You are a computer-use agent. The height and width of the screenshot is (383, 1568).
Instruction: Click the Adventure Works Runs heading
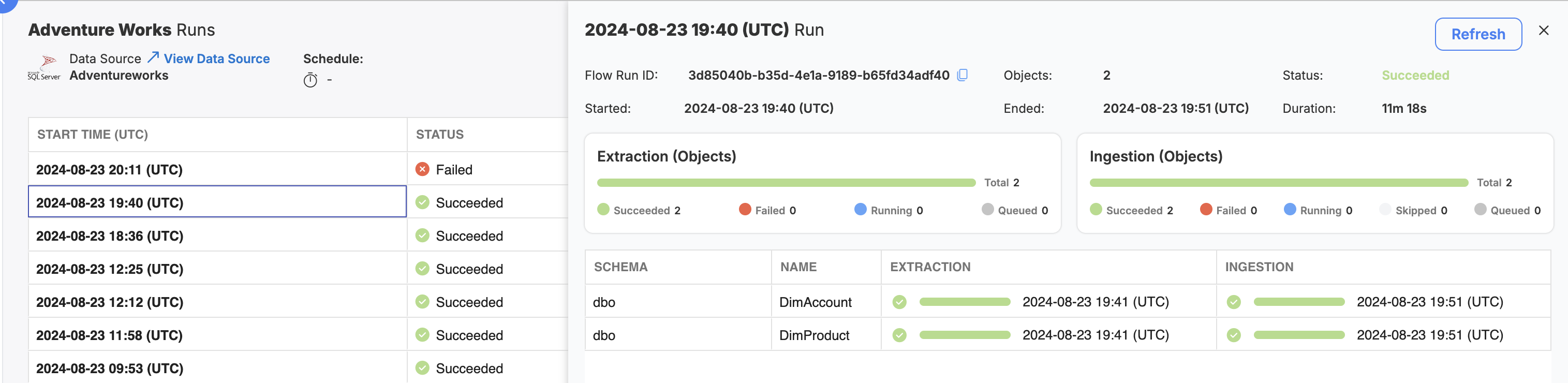(121, 30)
